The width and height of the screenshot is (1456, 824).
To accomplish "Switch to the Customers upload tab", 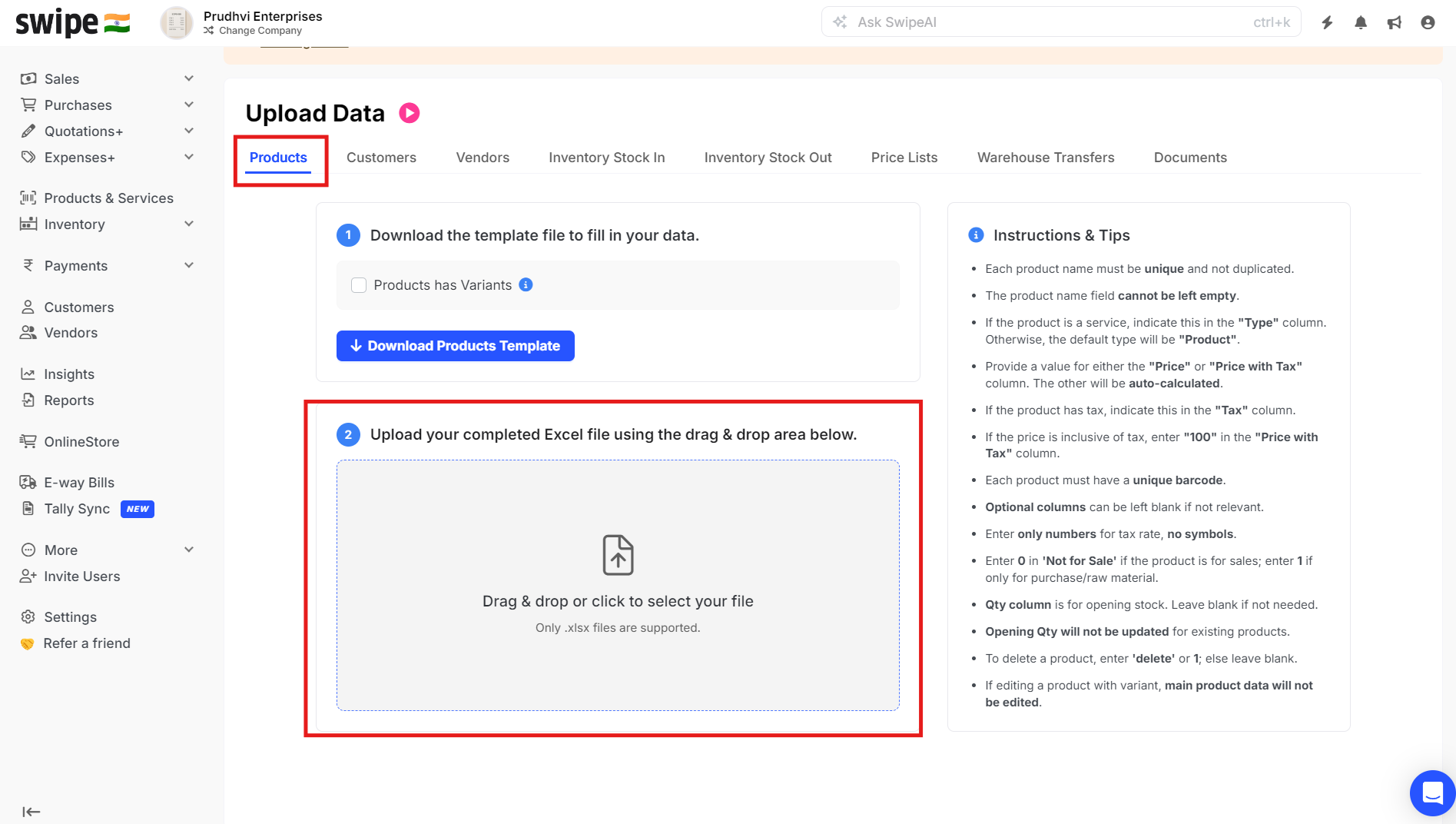I will pyautogui.click(x=381, y=158).
